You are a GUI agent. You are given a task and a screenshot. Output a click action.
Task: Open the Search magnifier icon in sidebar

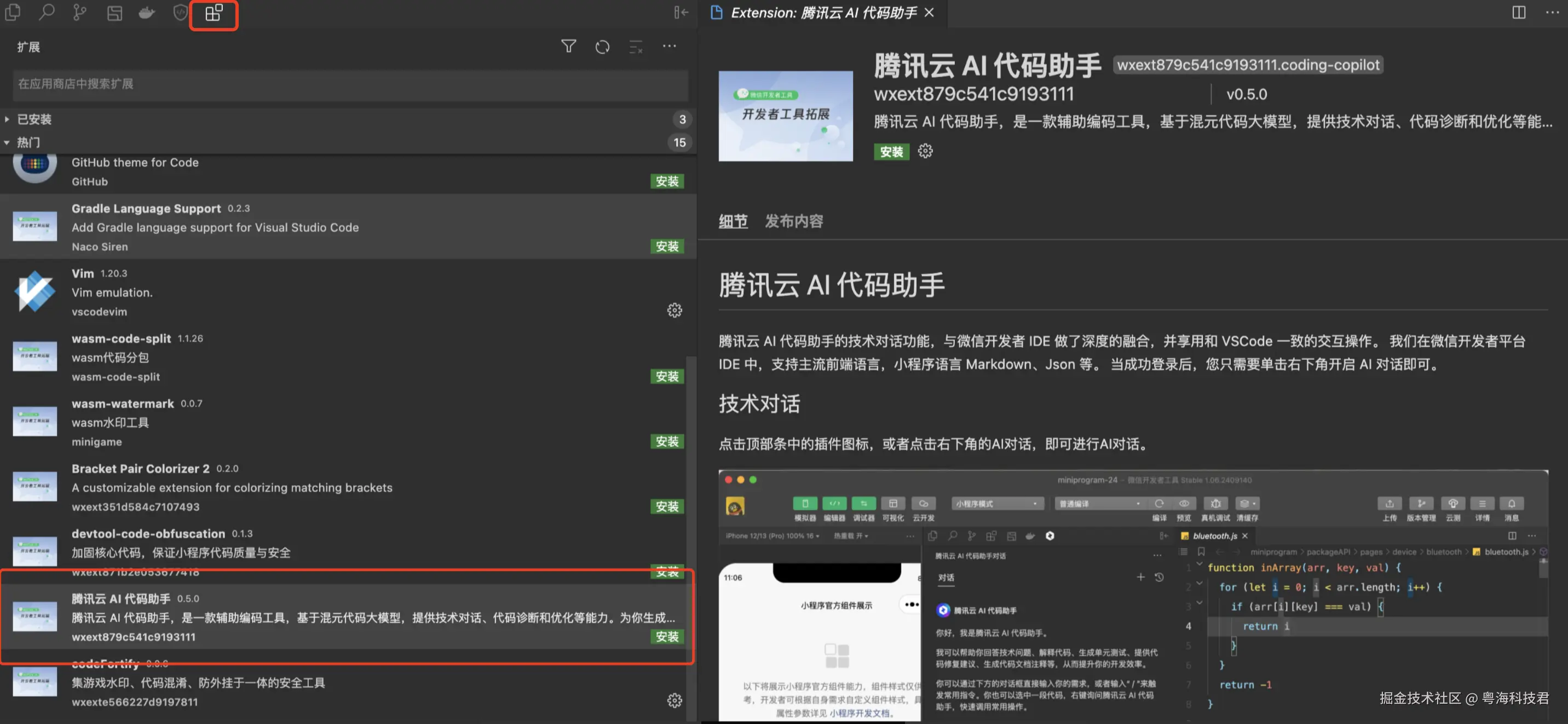(46, 13)
